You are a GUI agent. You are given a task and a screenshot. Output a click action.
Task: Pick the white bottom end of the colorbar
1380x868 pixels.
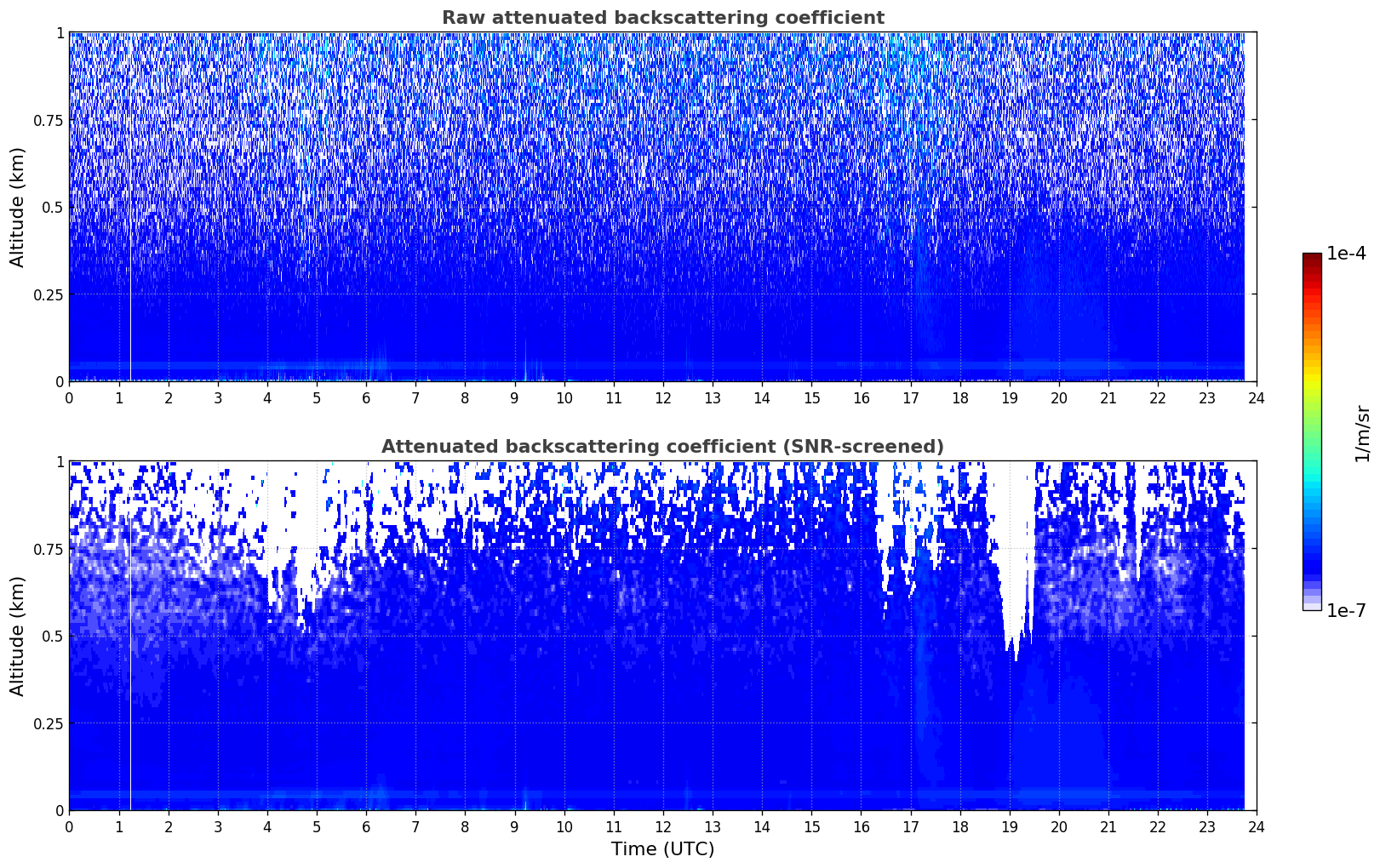click(x=1312, y=606)
